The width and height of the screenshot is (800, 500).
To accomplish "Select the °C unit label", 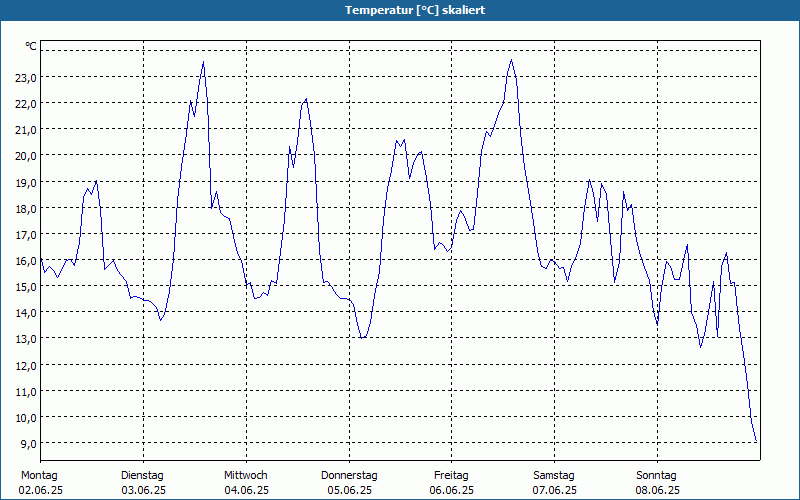I will coord(31,46).
